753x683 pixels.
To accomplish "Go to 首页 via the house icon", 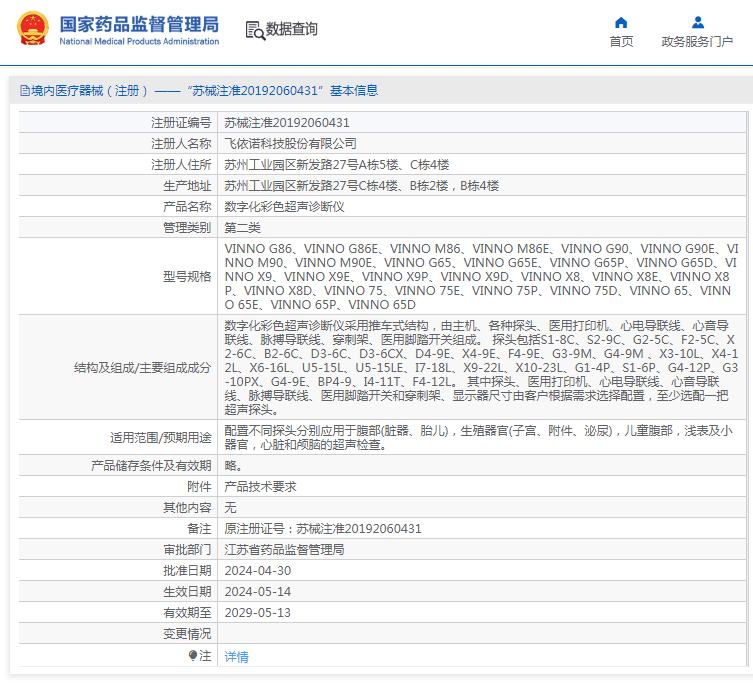I will coord(621,23).
